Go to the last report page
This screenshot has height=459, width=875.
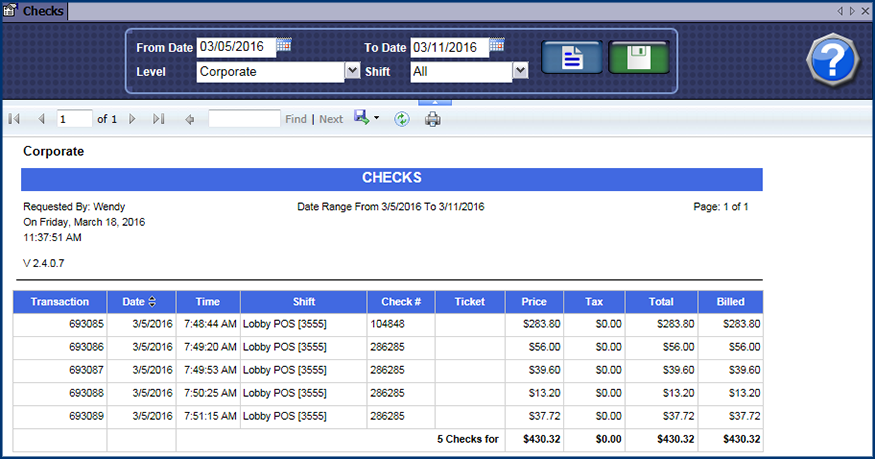click(x=158, y=119)
